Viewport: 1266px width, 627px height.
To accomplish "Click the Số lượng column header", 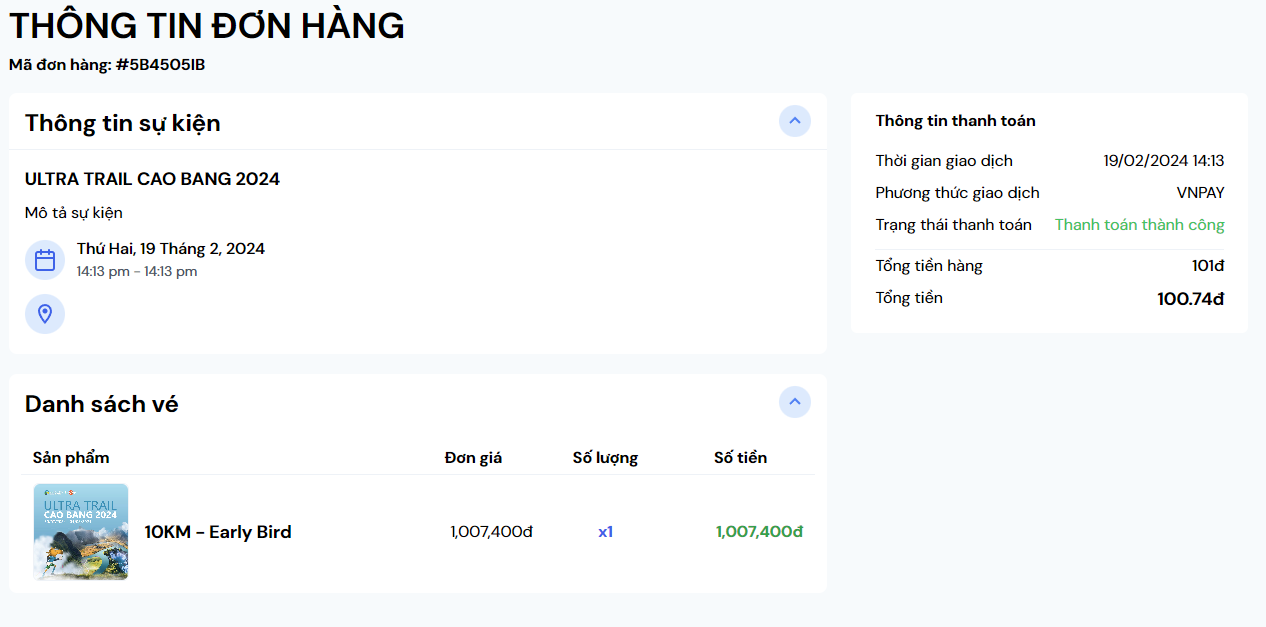I will click(x=605, y=458).
